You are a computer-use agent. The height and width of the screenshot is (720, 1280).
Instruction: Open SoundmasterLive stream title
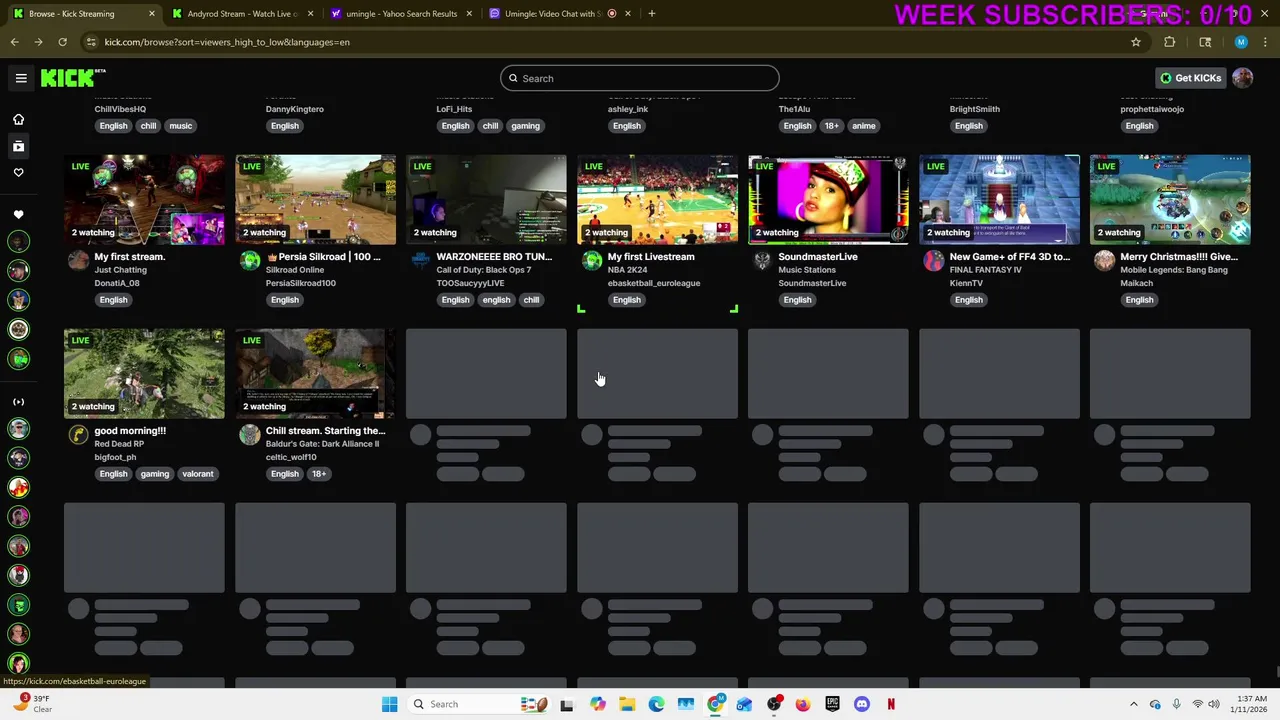(x=818, y=257)
